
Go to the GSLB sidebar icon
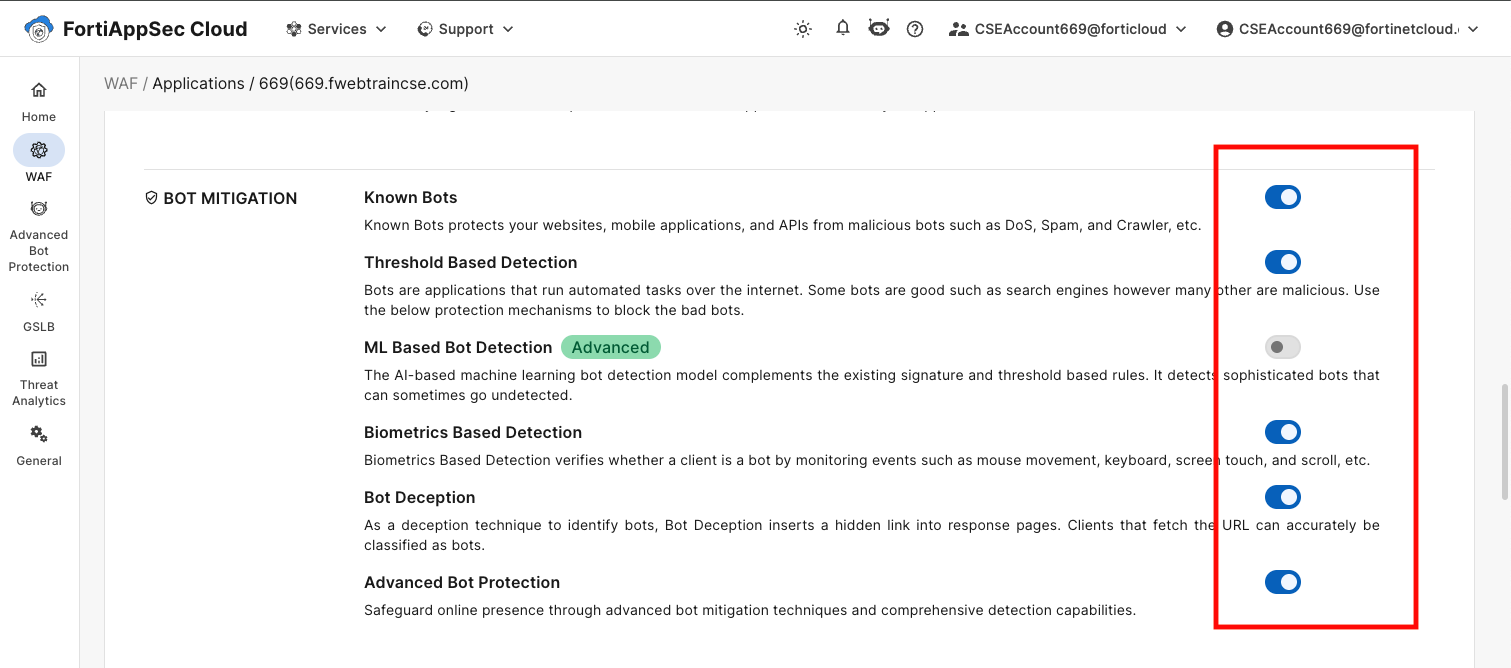coord(39,299)
